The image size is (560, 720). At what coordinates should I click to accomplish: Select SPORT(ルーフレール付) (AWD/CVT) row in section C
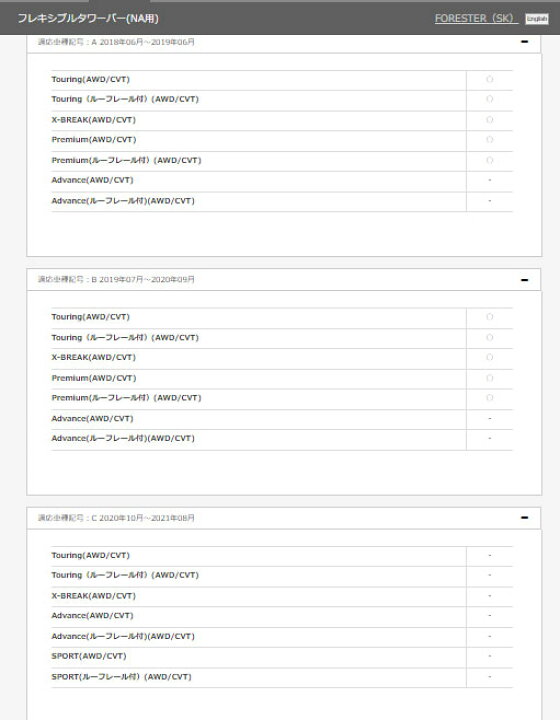click(x=282, y=677)
